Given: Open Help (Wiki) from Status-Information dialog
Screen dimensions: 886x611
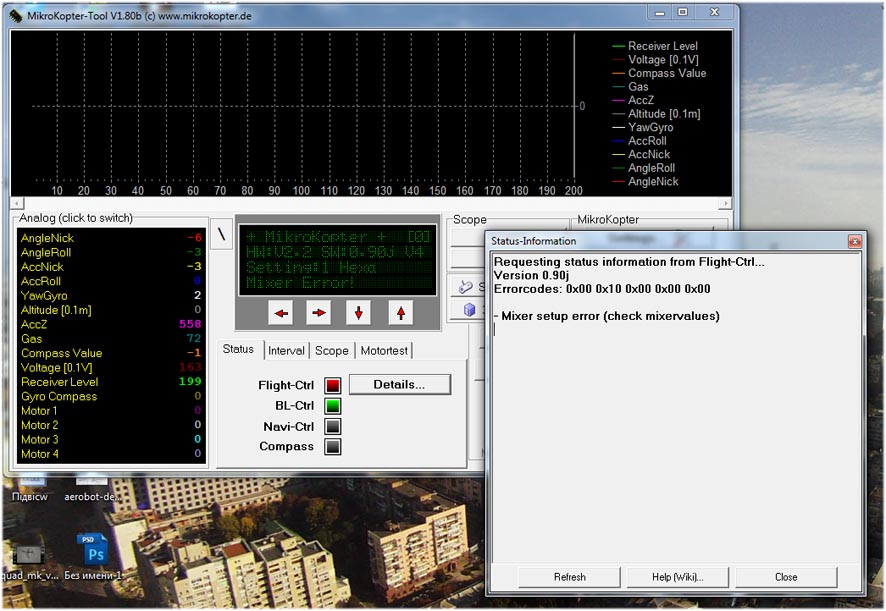Looking at the screenshot, I should pyautogui.click(x=677, y=577).
